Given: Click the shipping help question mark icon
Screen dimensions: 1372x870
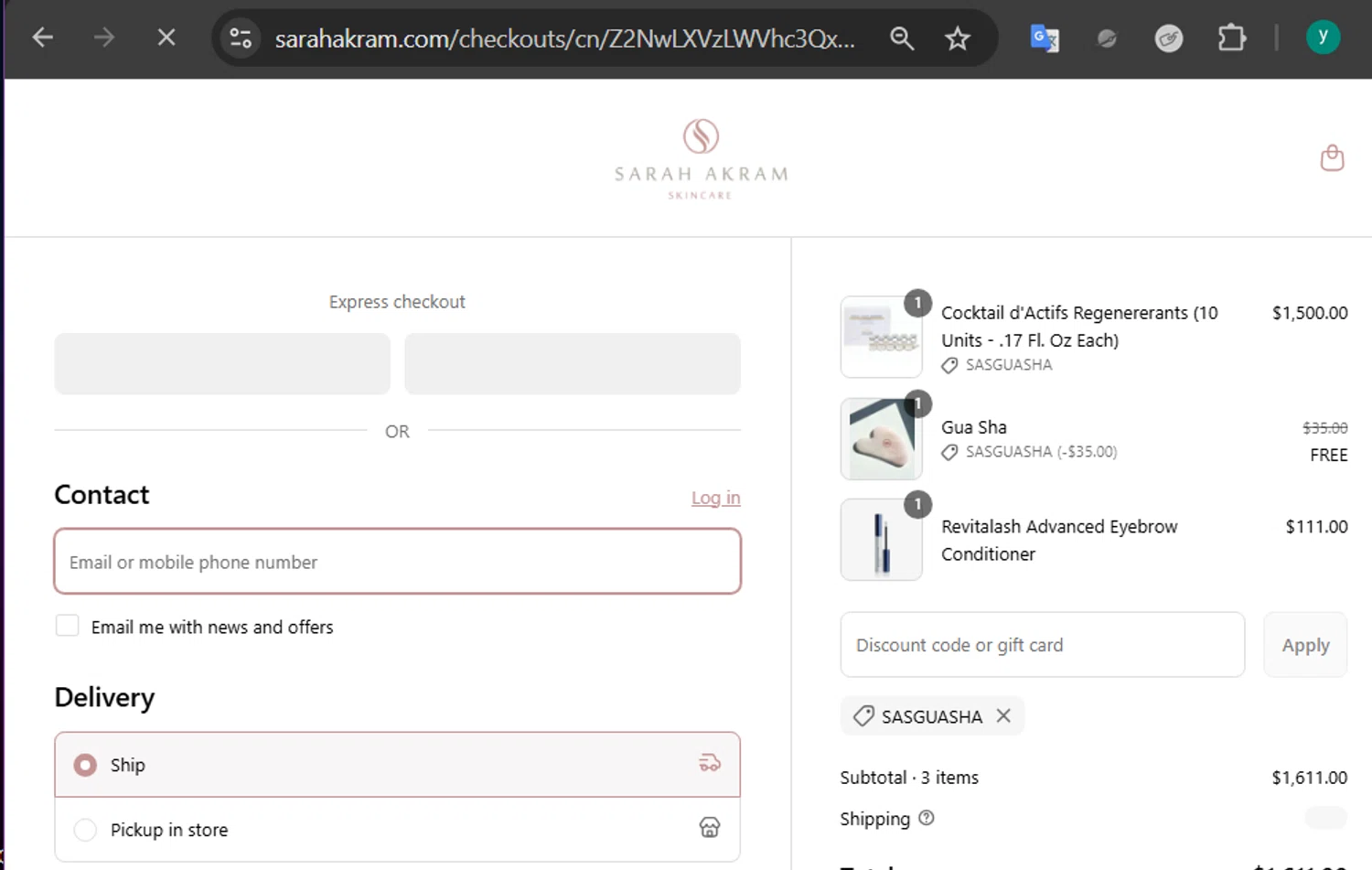Looking at the screenshot, I should pyautogui.click(x=926, y=818).
